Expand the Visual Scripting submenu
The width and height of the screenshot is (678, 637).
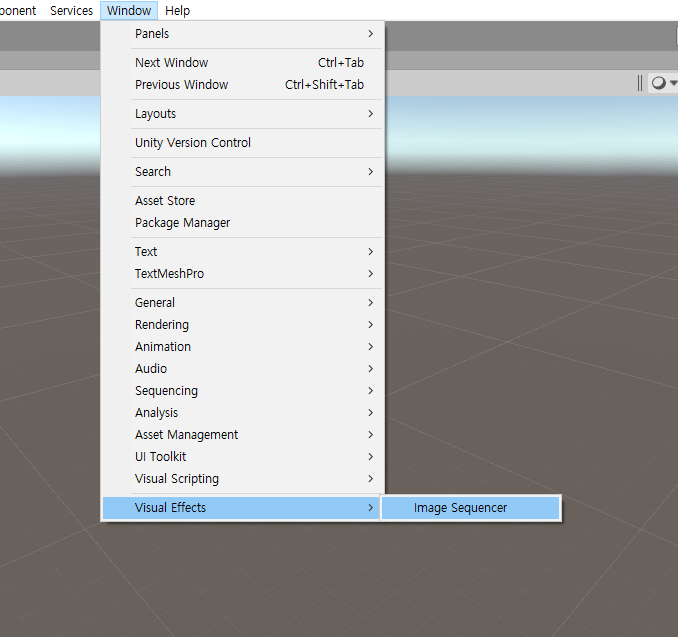pyautogui.click(x=243, y=479)
